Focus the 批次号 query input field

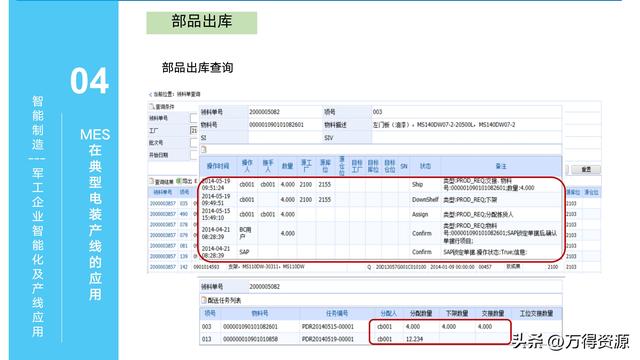coord(193,143)
